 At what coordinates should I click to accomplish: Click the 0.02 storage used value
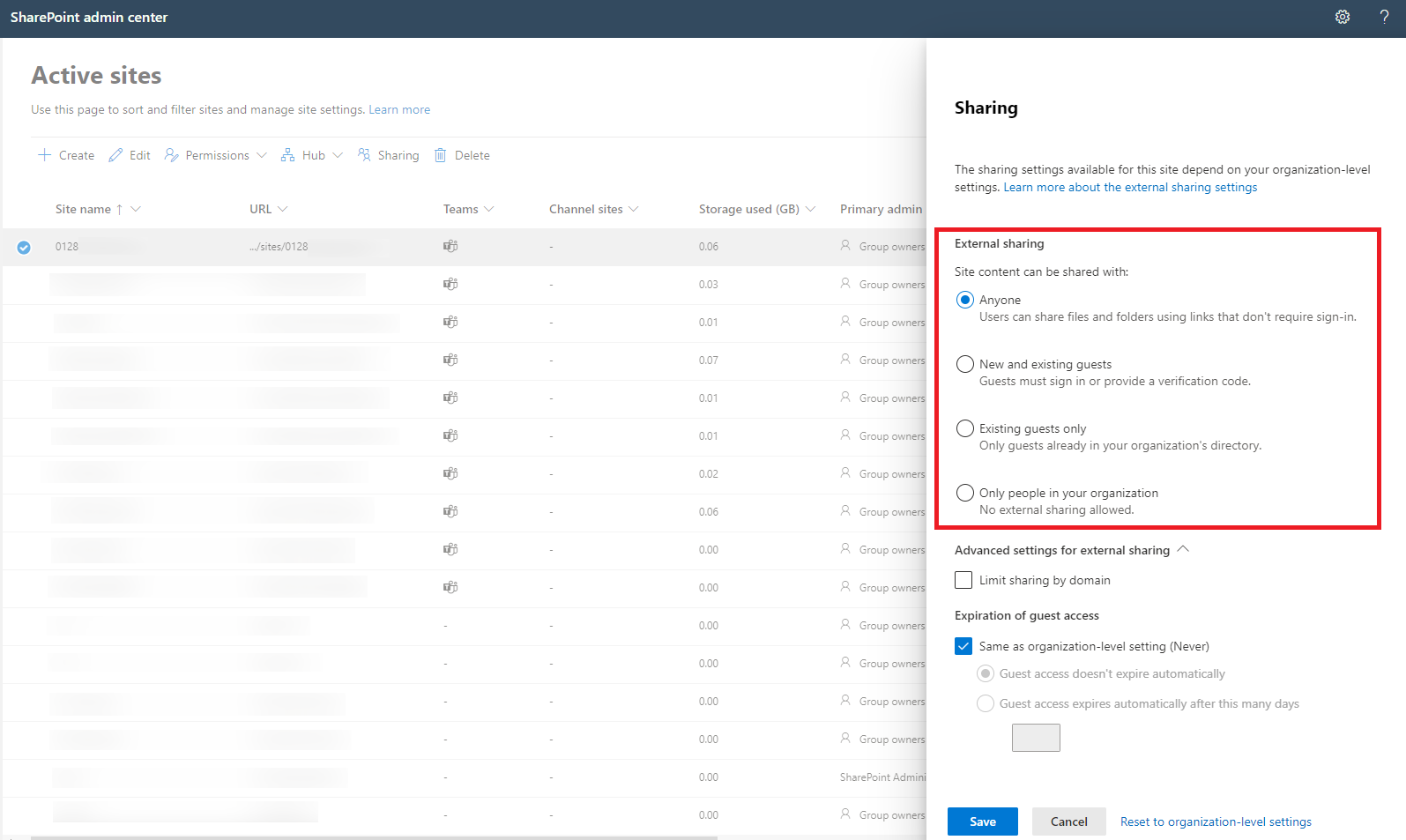click(x=709, y=474)
